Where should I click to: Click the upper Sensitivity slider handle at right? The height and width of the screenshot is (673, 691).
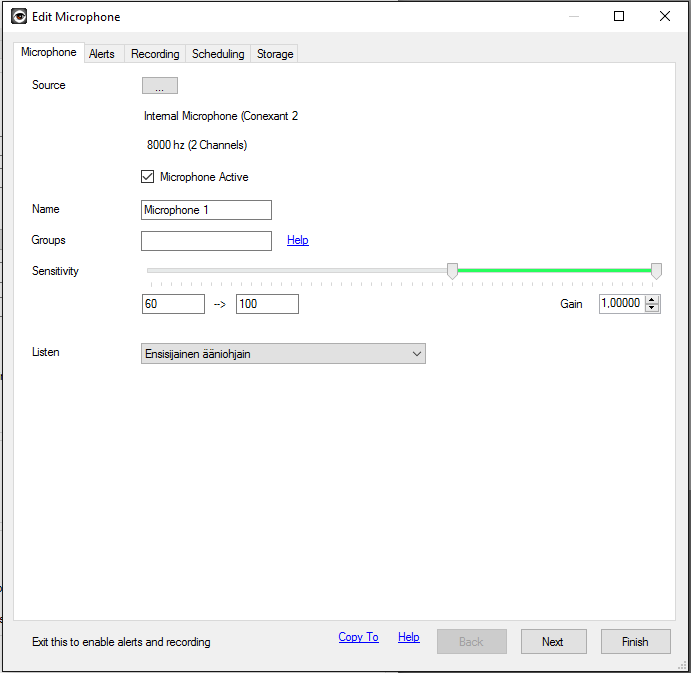656,271
